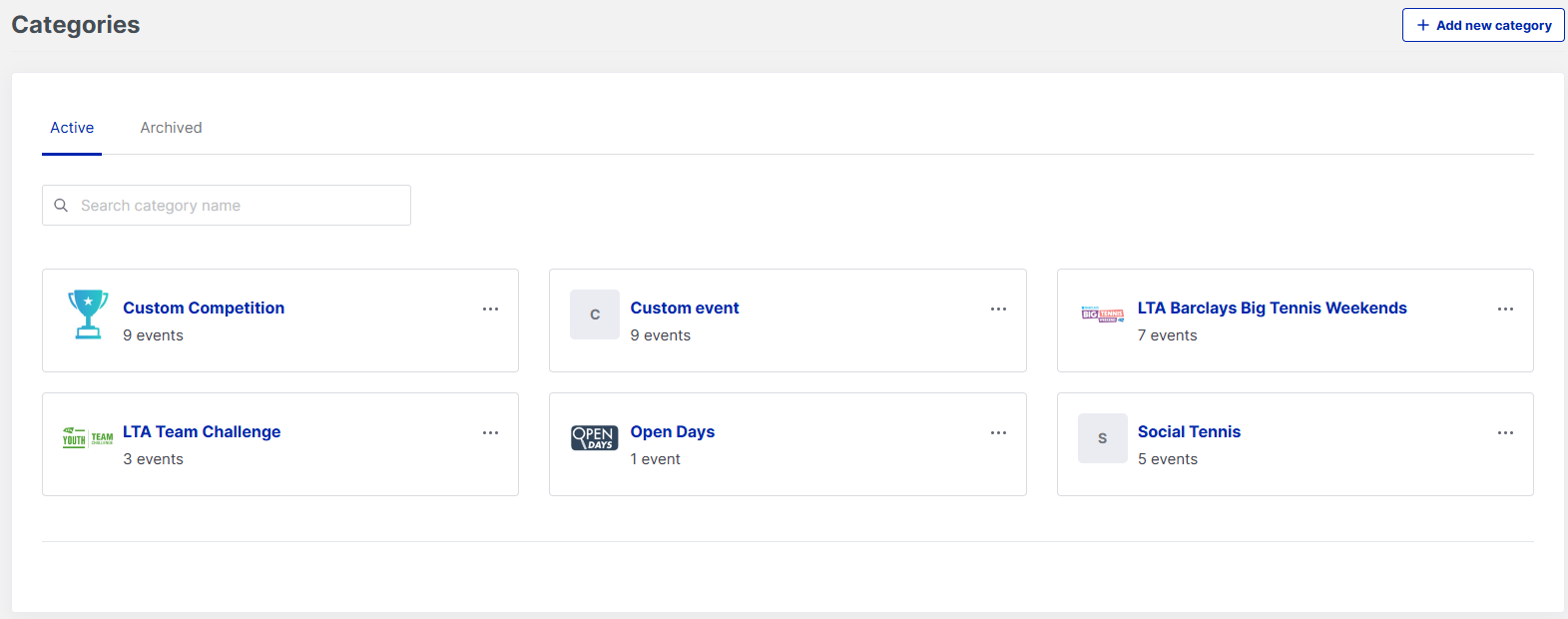This screenshot has height=619, width=1568.
Task: Open the Custom Competition category link
Action: point(204,309)
